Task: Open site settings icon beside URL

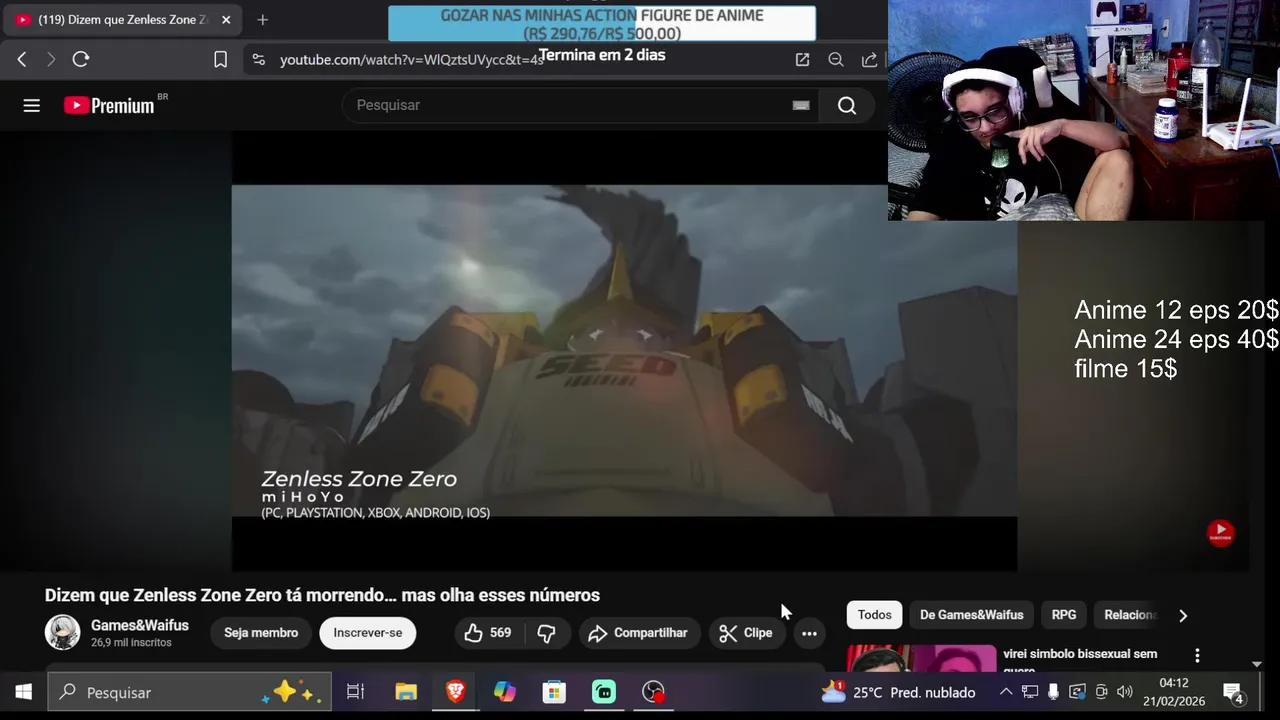Action: (x=259, y=60)
